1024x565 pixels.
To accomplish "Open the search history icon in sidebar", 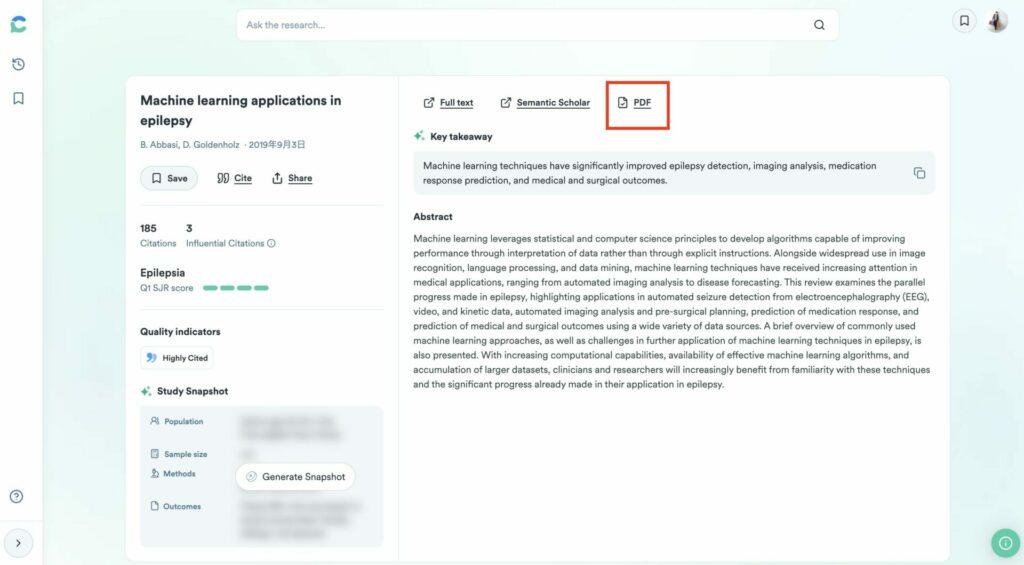I will (18, 64).
